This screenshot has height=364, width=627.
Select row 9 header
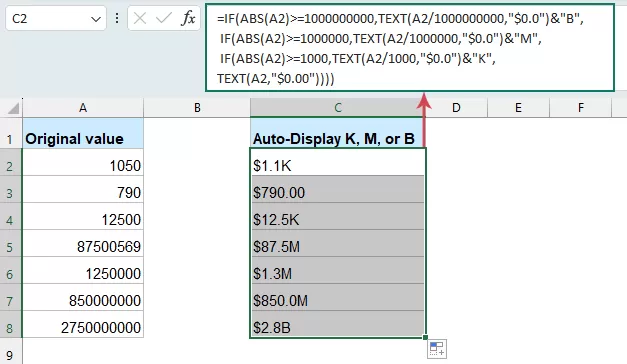point(10,351)
